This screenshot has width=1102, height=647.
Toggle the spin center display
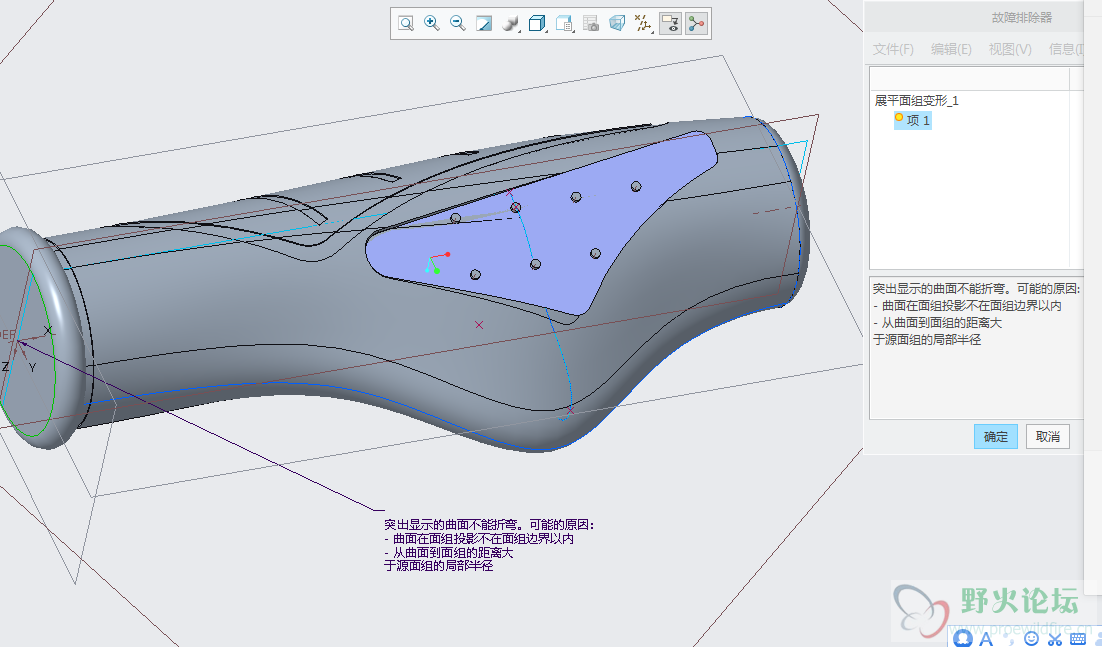(x=697, y=24)
